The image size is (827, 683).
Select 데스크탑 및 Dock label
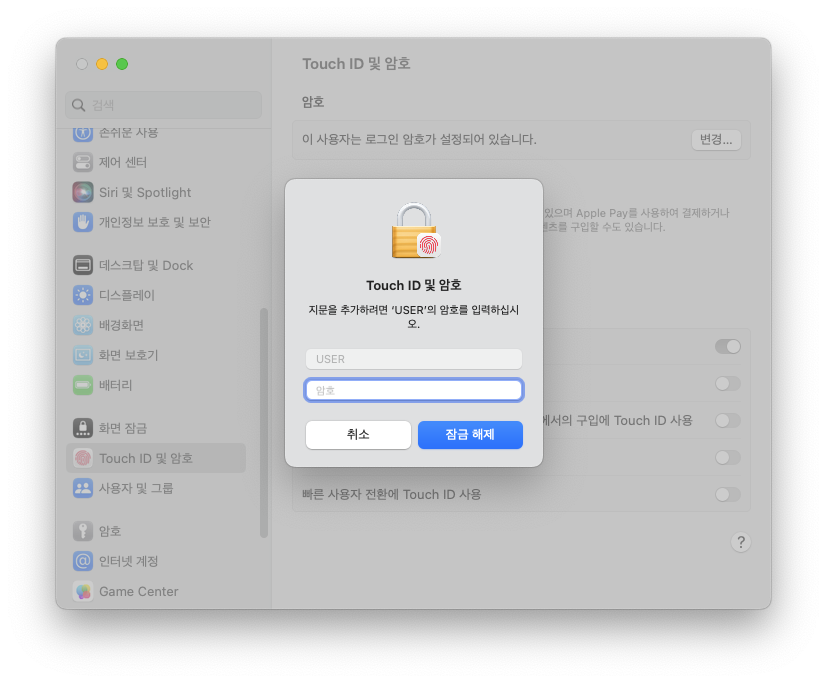point(146,265)
